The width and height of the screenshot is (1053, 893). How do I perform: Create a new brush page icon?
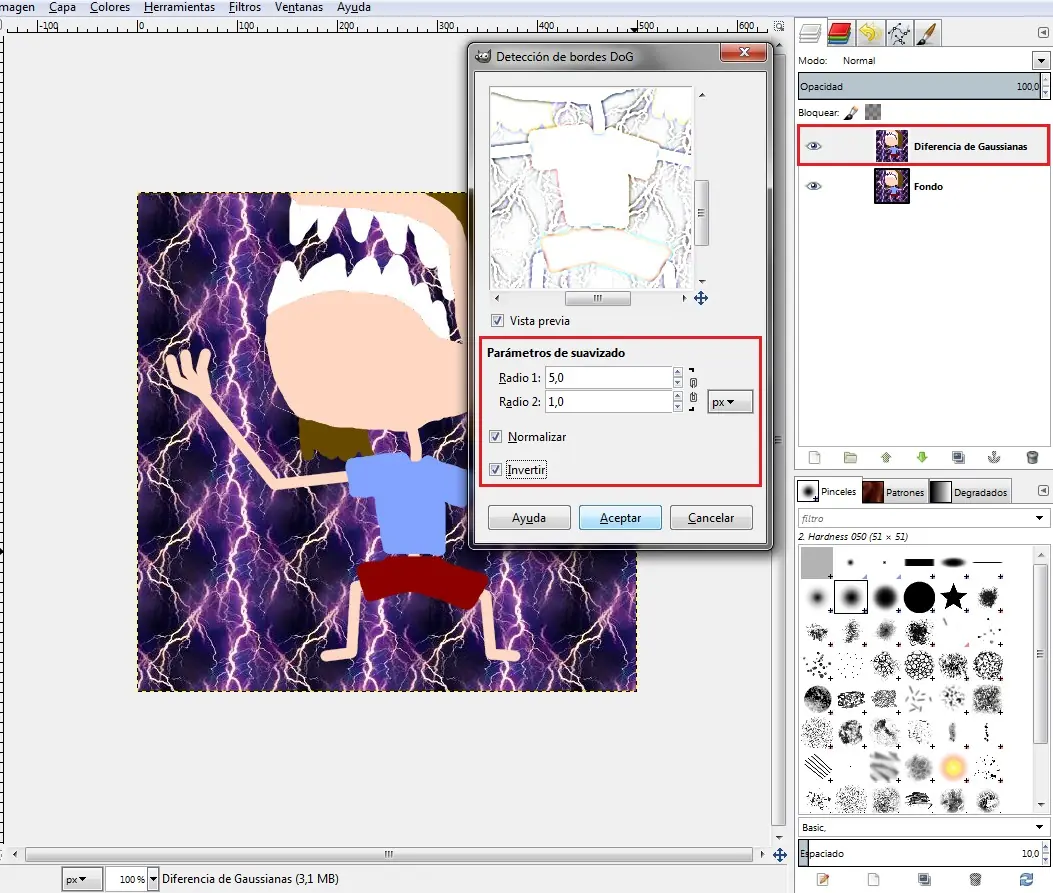[873, 880]
